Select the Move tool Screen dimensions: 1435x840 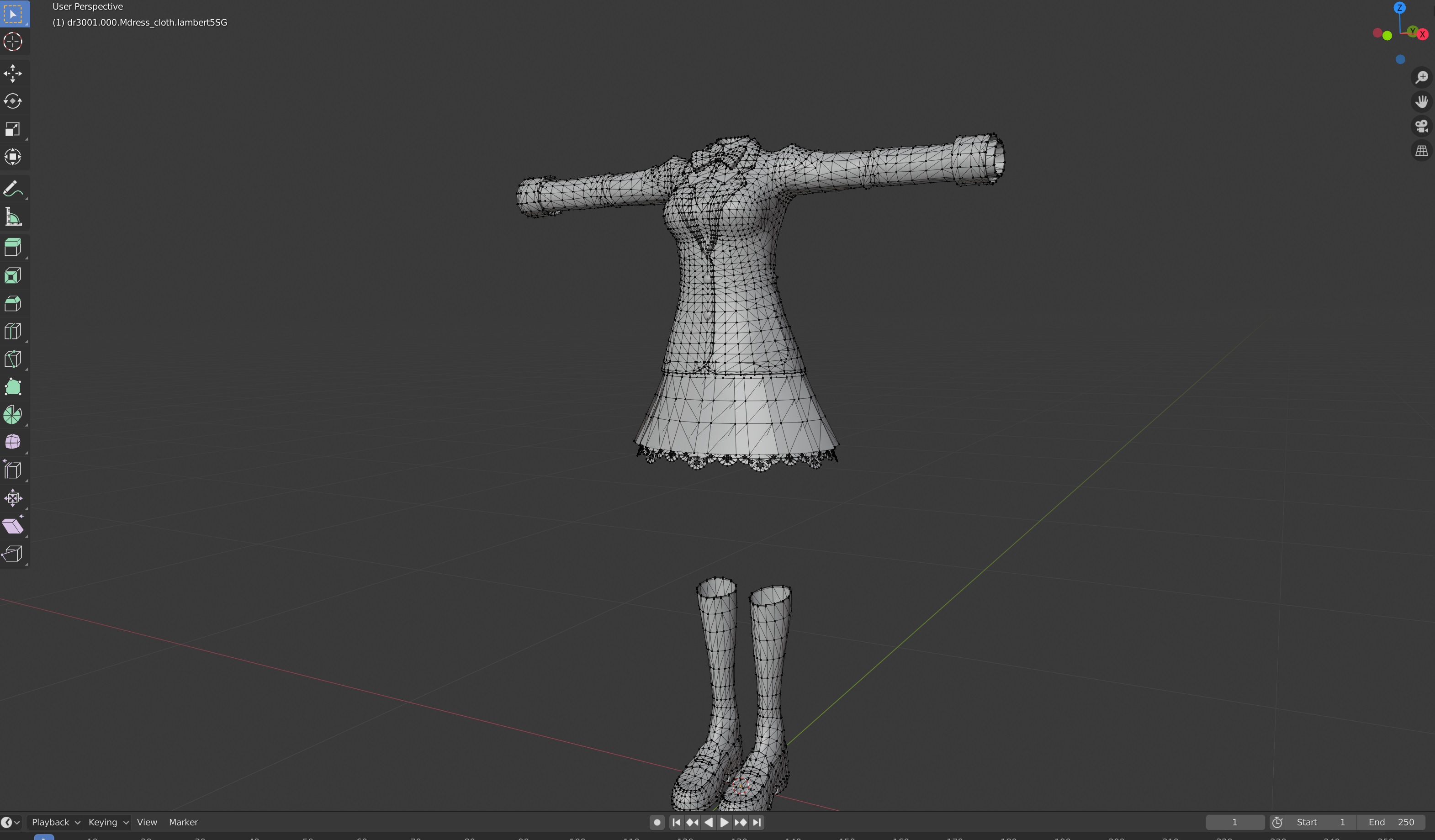coord(12,74)
